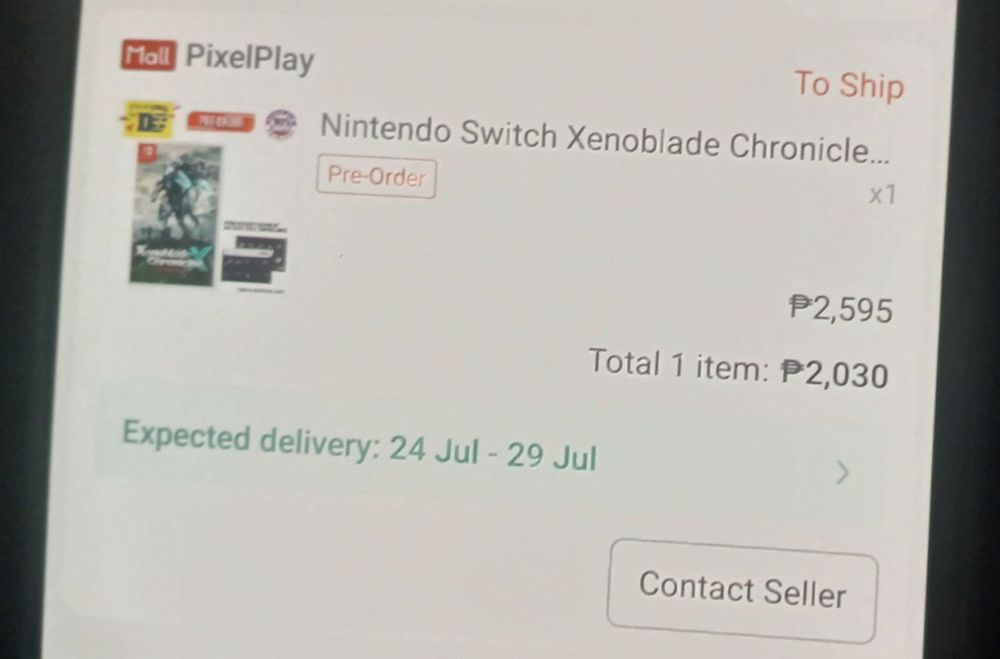Tap the Xenoblade Chronicles X logo on the cover
1000x659 pixels.
point(172,258)
